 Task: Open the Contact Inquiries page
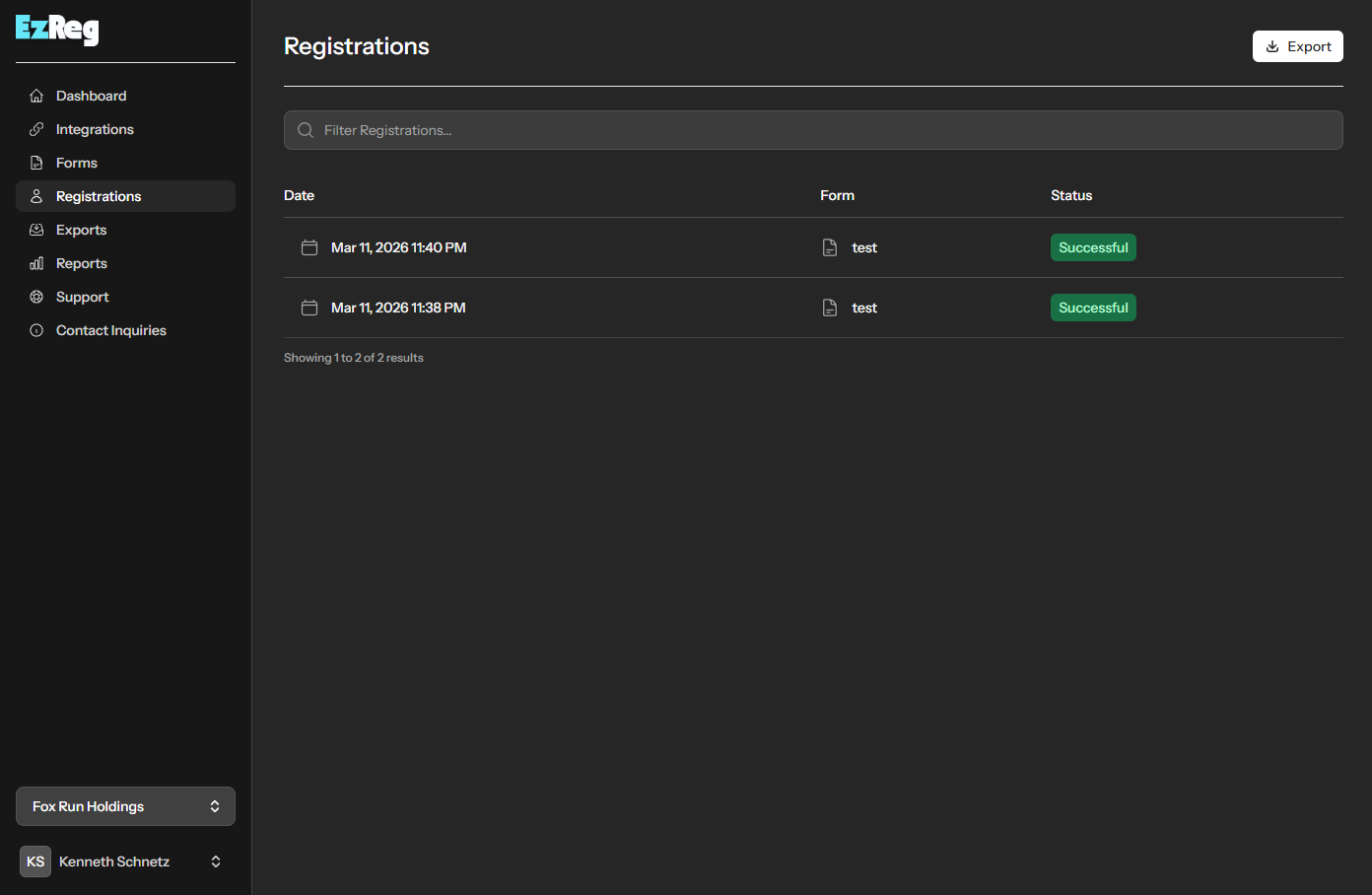[x=110, y=330]
